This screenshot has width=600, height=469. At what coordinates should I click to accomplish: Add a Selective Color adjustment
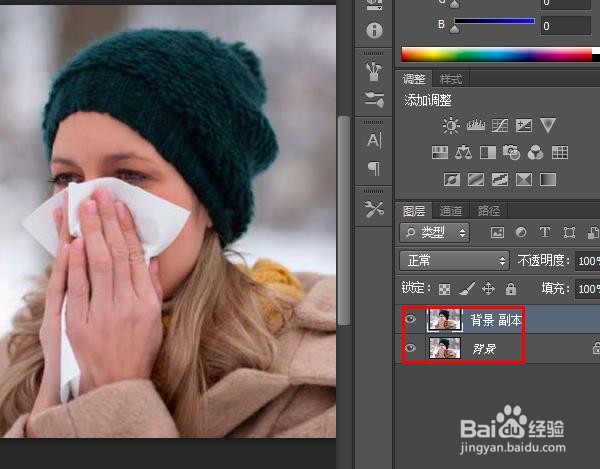(524, 179)
